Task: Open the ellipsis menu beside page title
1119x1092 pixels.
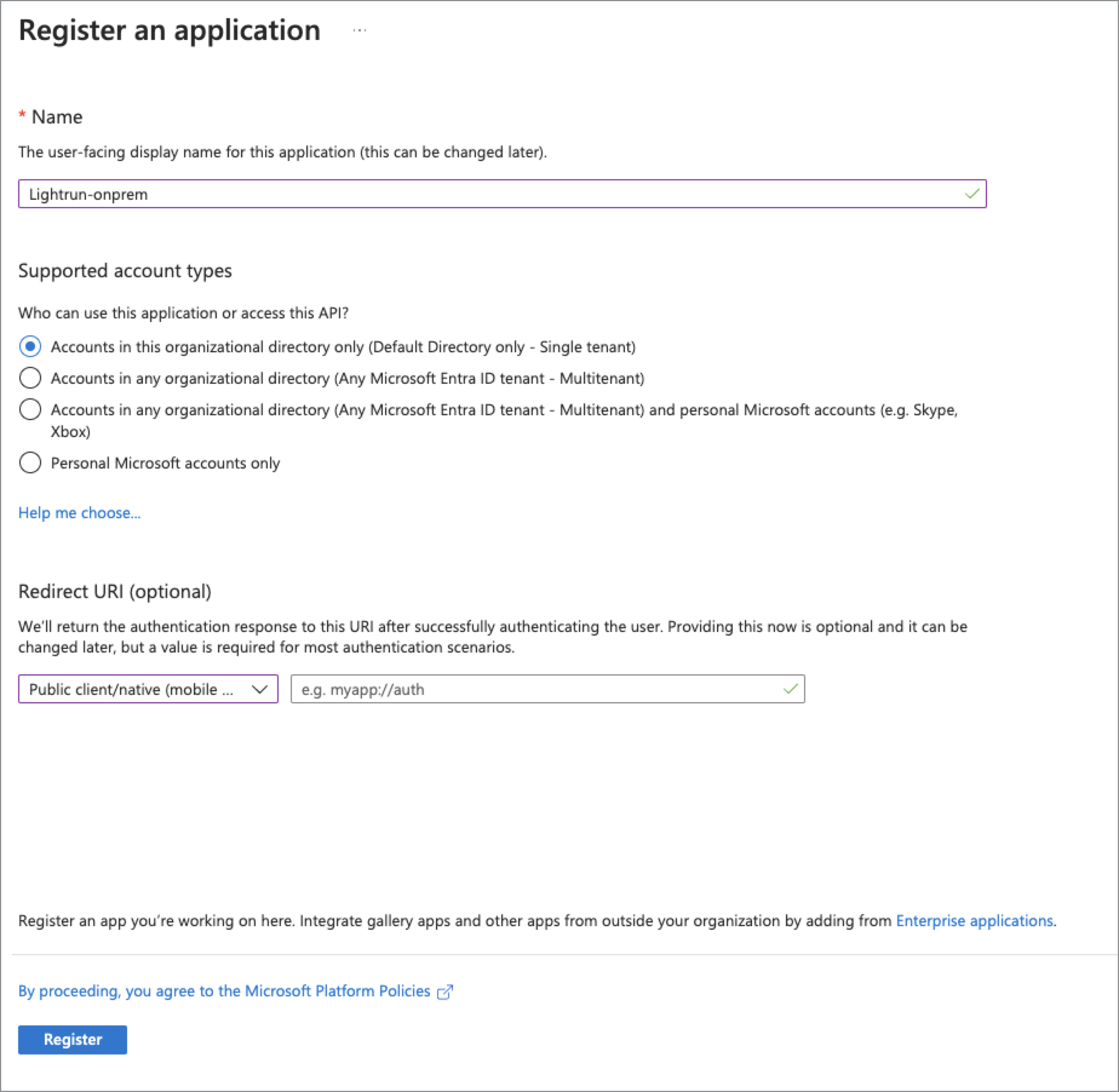Action: (x=359, y=30)
